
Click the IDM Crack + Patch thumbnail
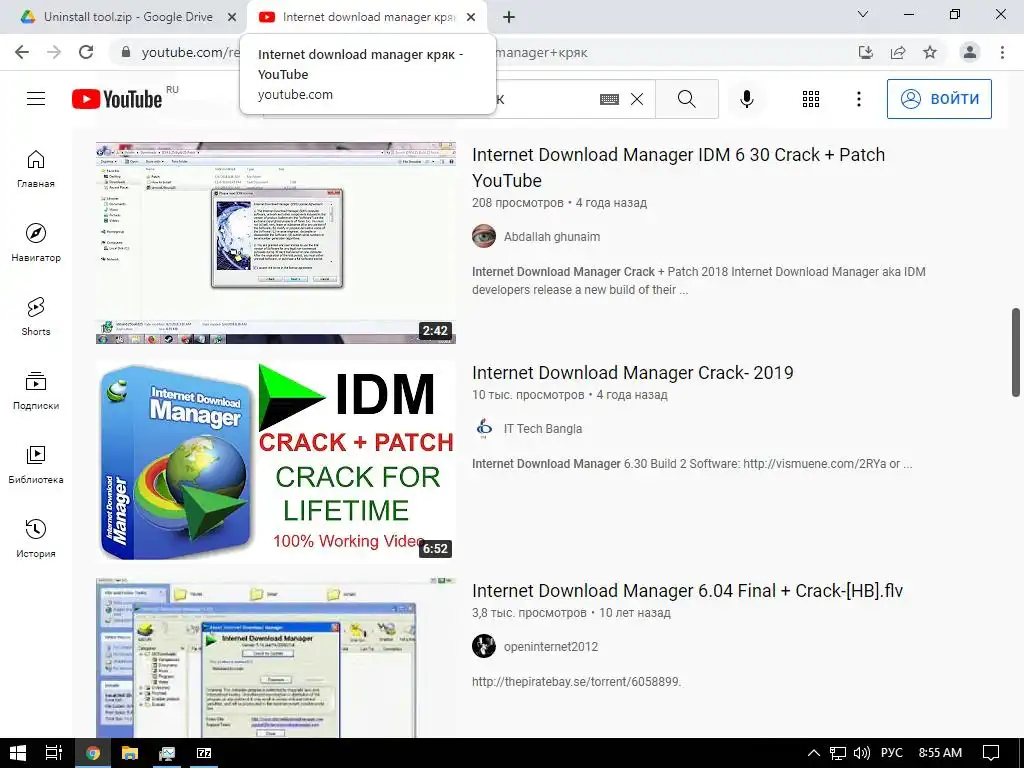tap(276, 461)
